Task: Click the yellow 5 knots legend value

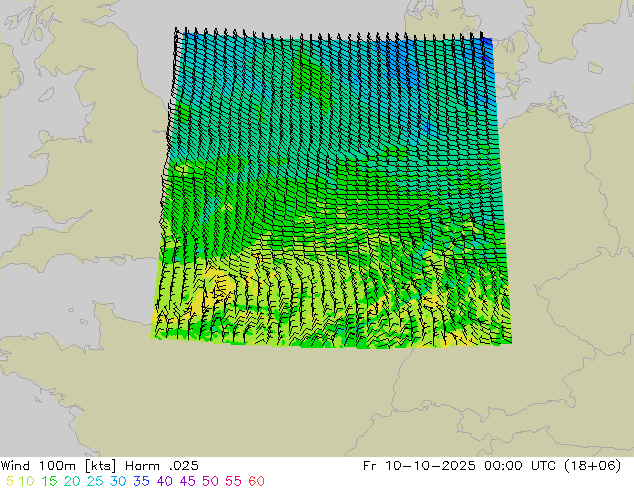Action: 10,481
